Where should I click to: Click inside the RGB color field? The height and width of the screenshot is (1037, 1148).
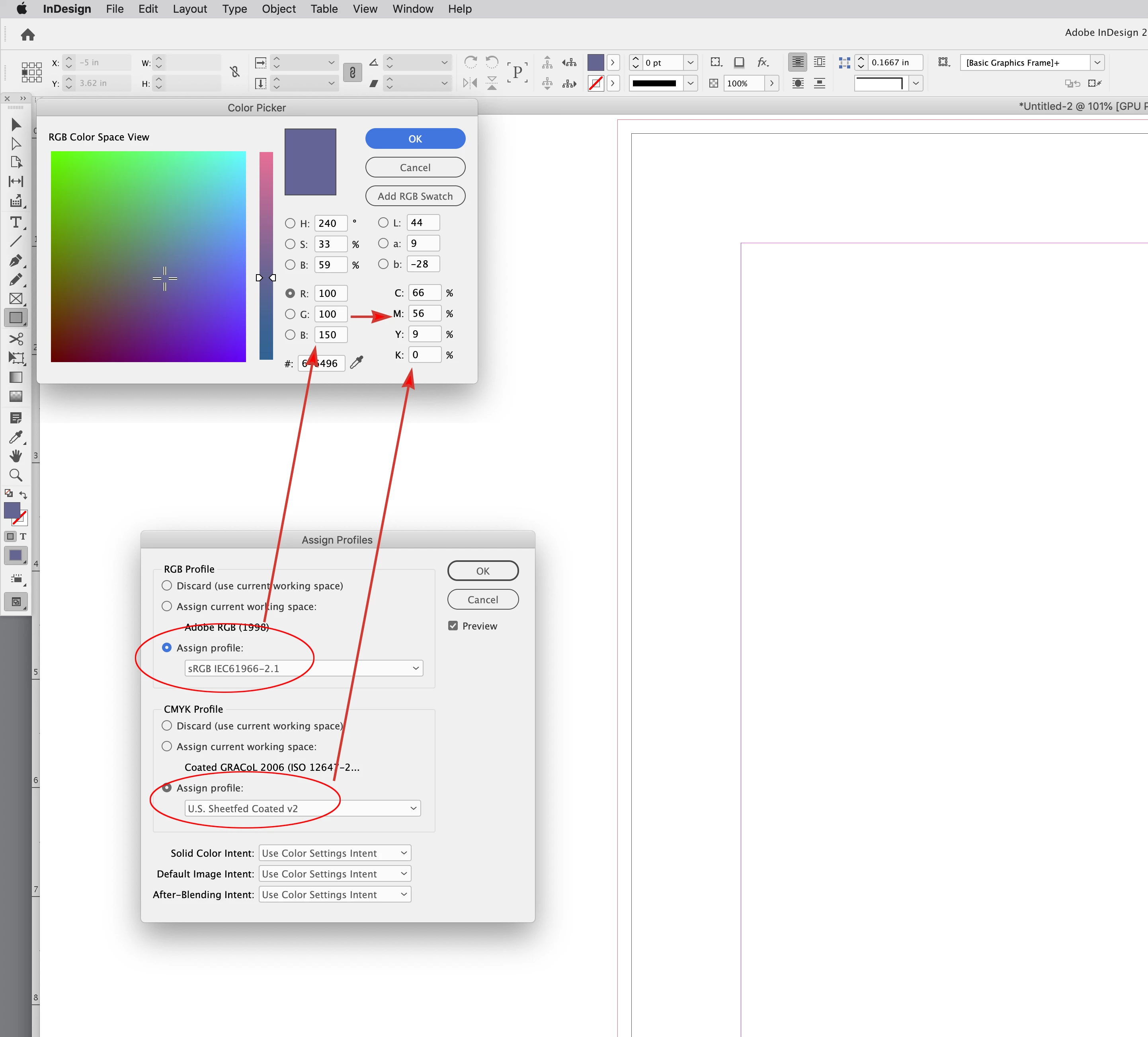(148, 256)
